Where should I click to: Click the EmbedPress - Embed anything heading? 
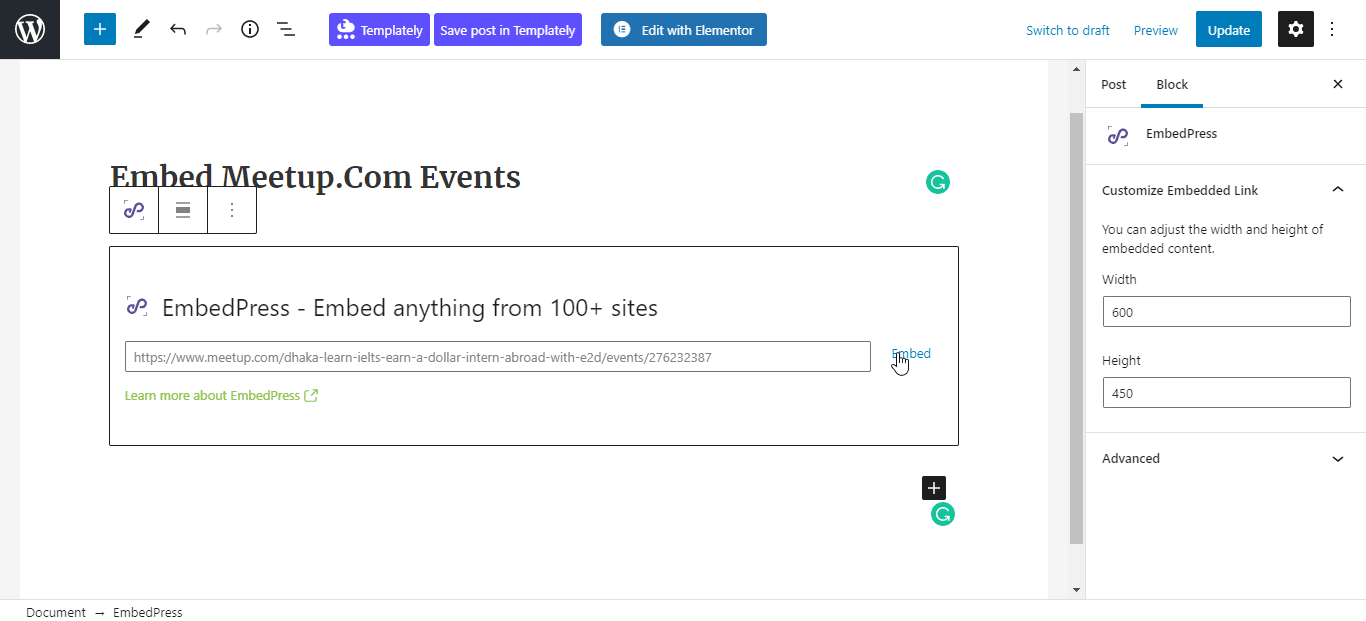point(410,308)
